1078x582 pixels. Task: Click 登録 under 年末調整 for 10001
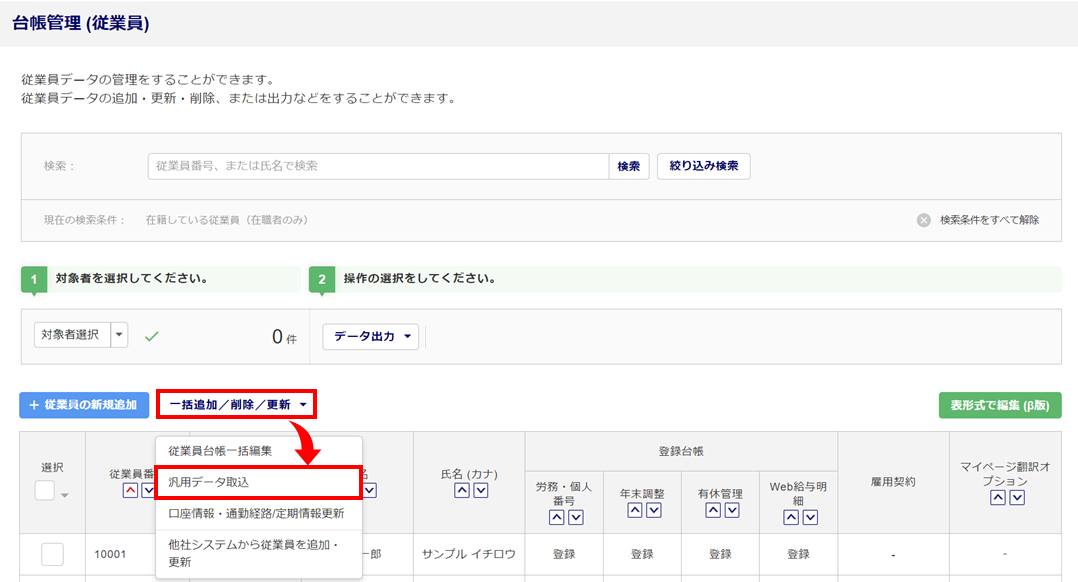(642, 555)
